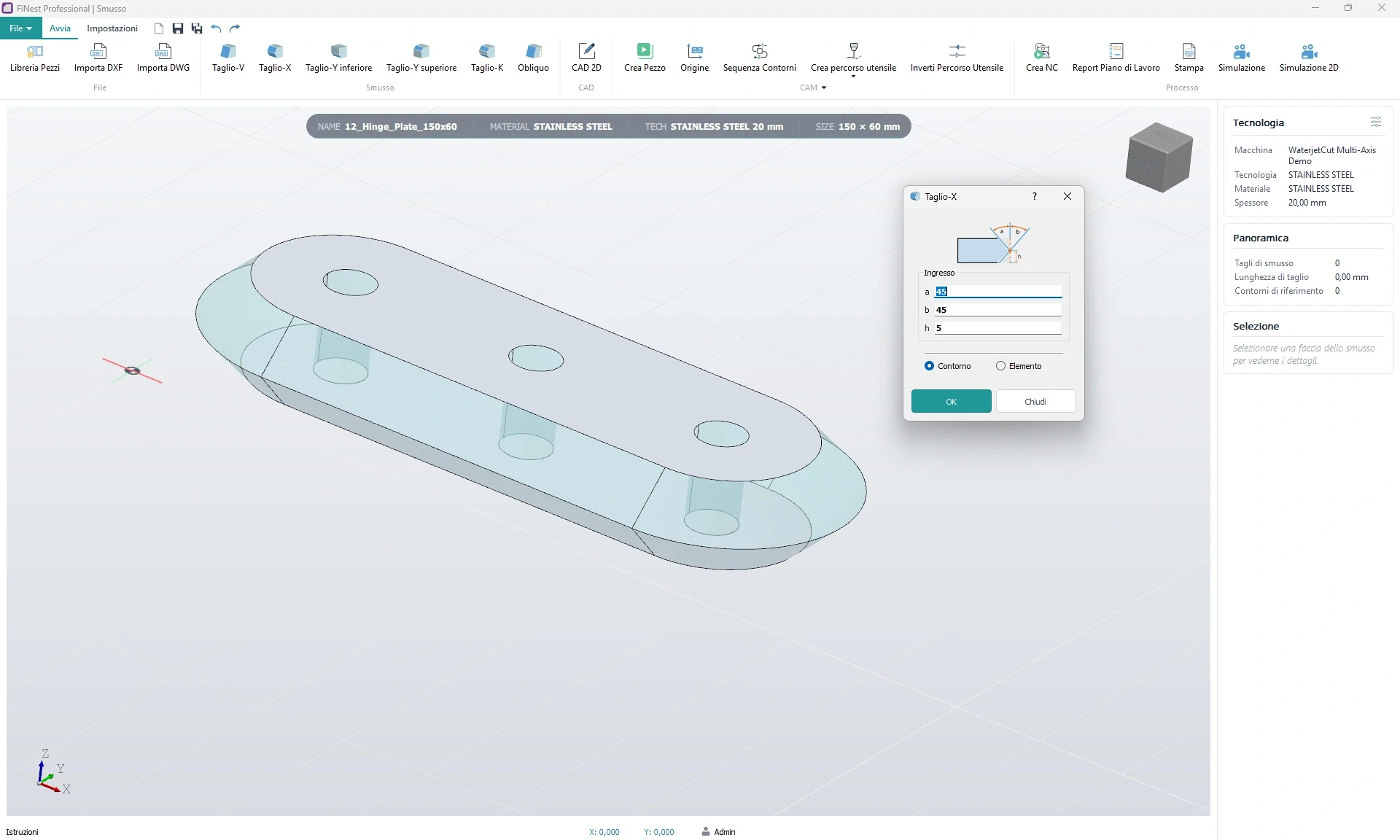Expand Crea percorso utensile dropdown arrow

(x=853, y=77)
